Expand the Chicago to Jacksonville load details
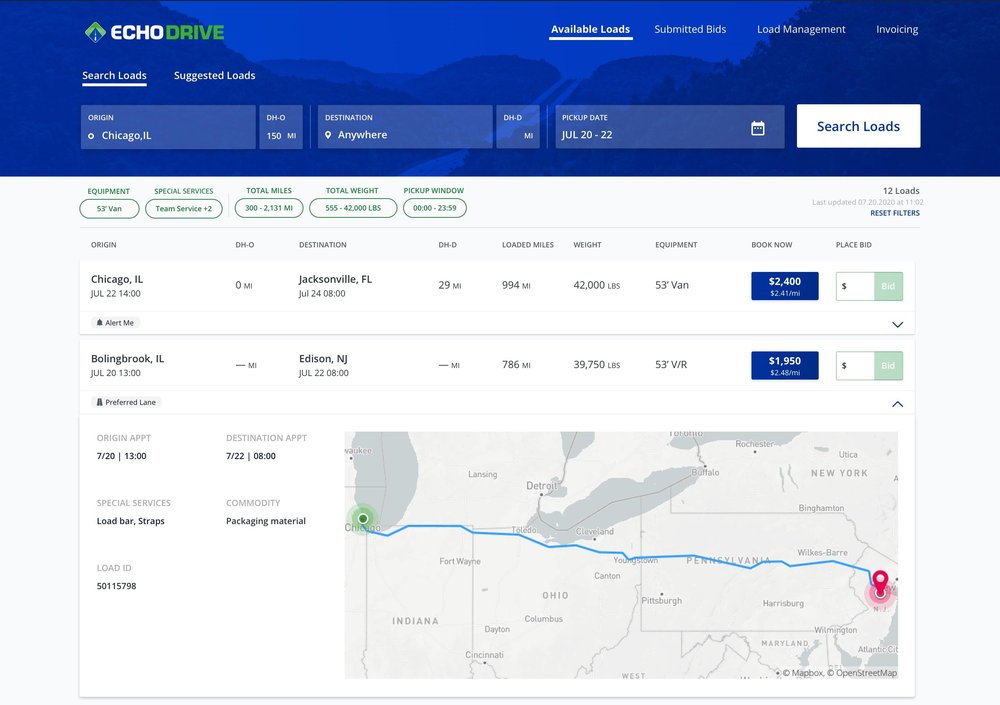 (x=897, y=324)
